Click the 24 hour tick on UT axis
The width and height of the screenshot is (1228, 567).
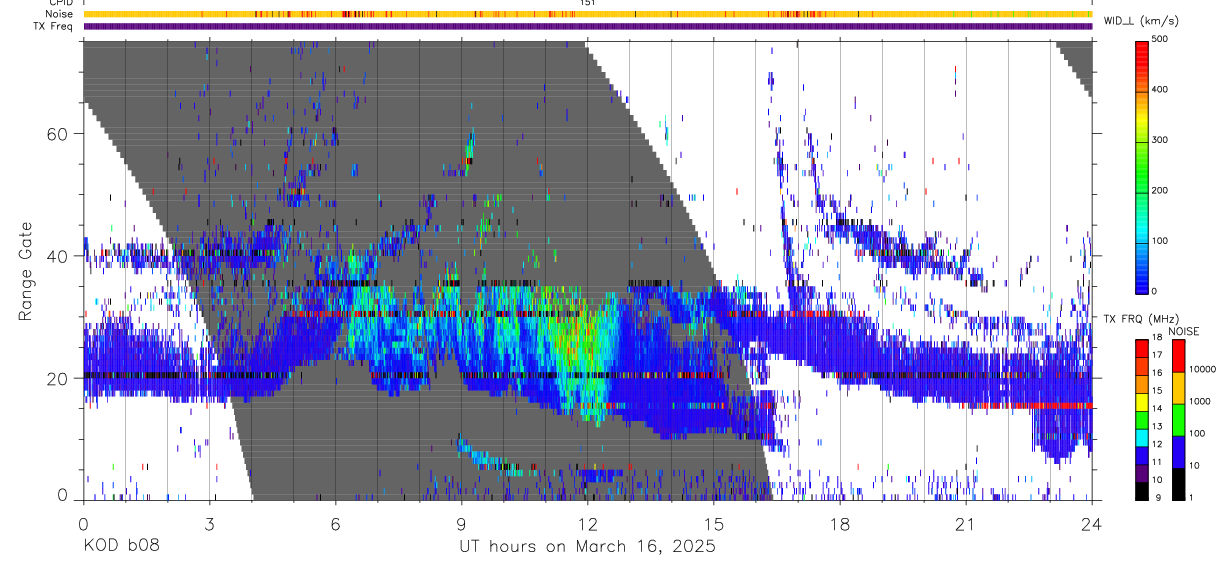click(x=1092, y=523)
